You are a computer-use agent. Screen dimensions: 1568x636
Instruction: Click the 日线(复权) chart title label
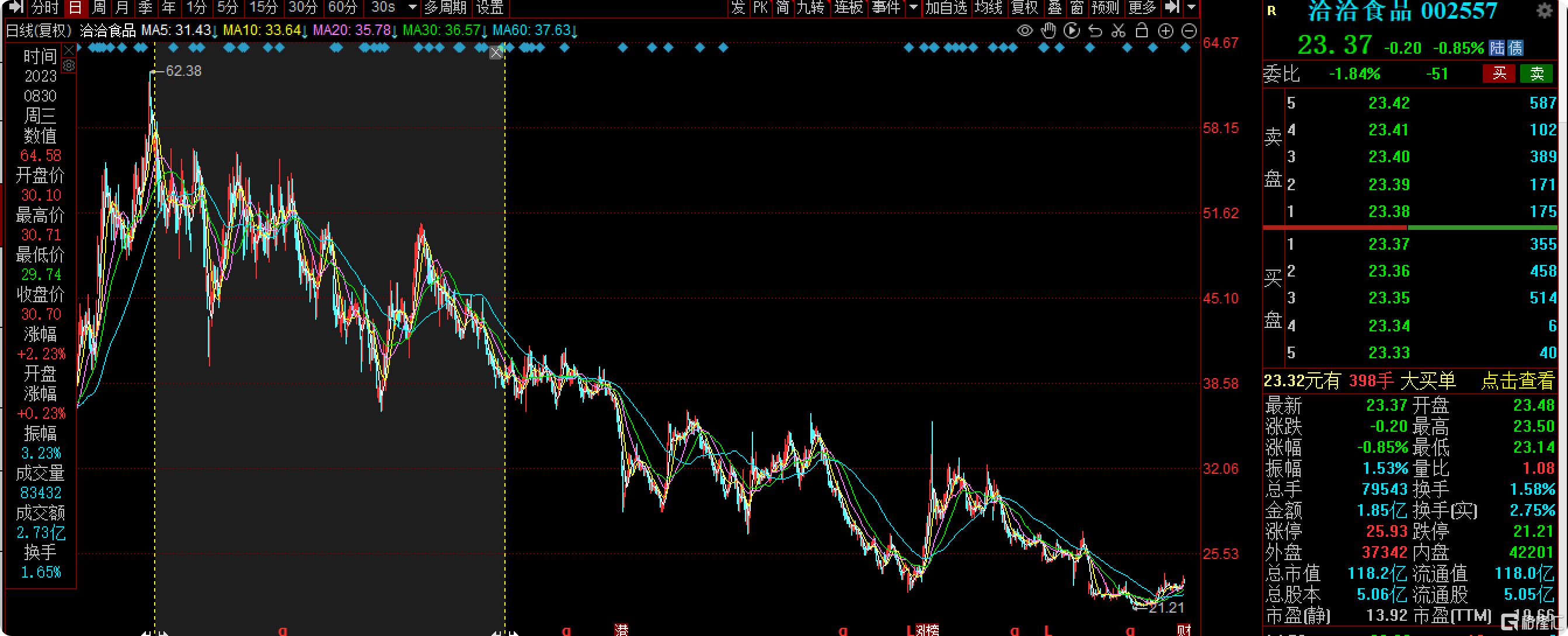39,30
